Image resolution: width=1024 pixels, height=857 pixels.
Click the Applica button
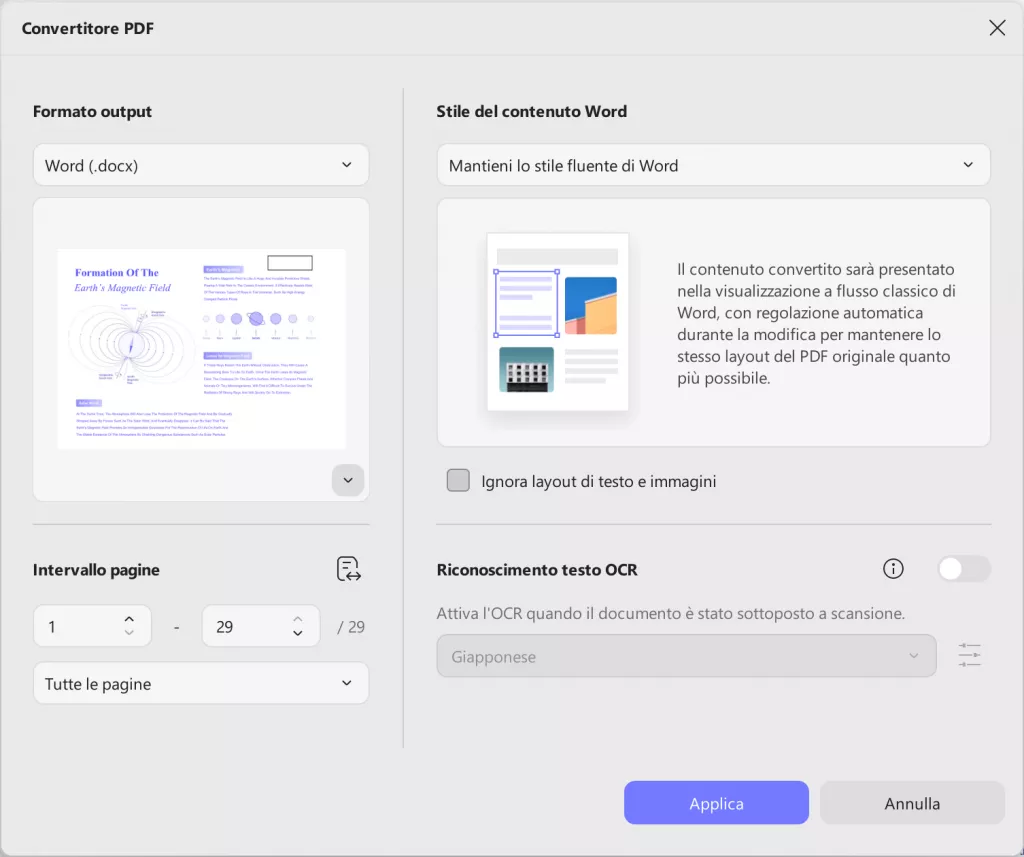716,803
